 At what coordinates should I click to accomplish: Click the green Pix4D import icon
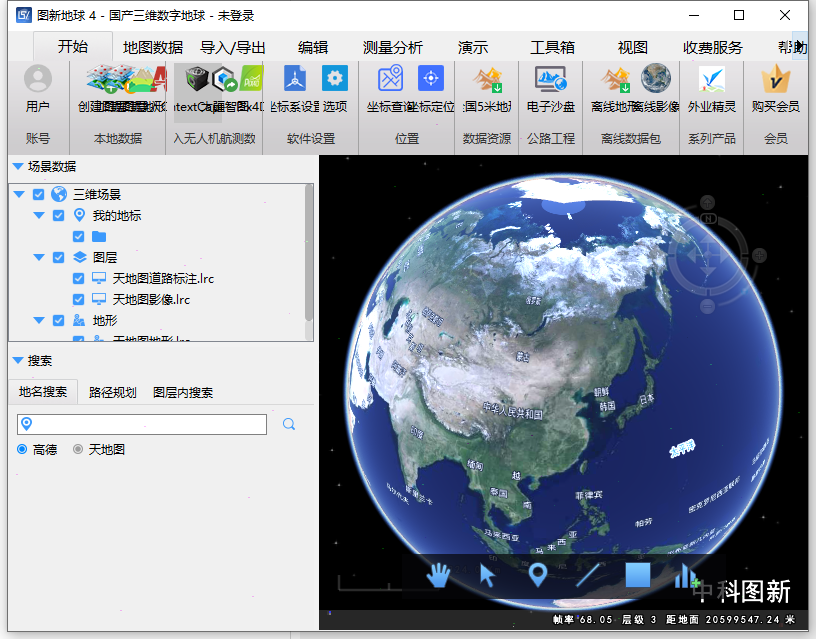[x=251, y=79]
